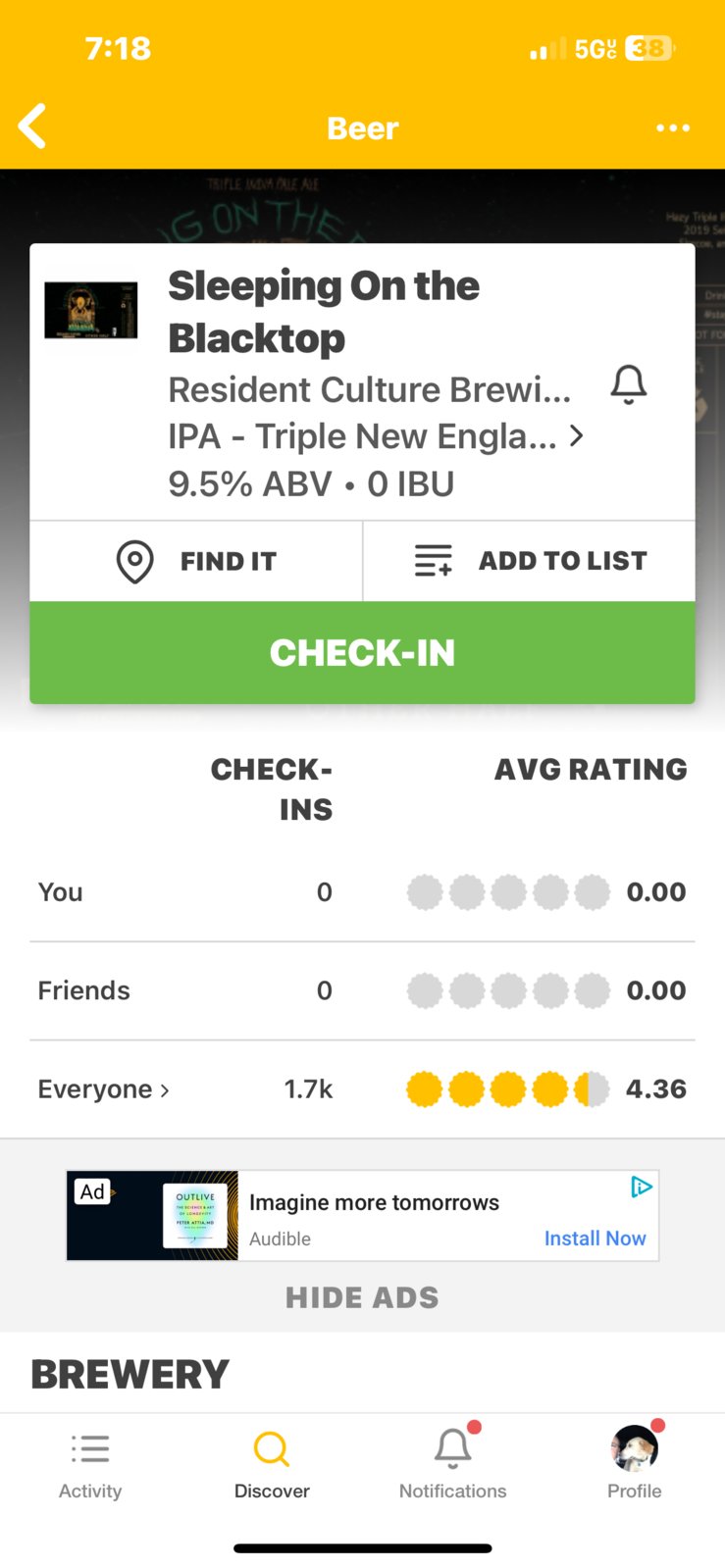Image resolution: width=725 pixels, height=1568 pixels.
Task: Go back using the top-left arrow
Action: pyautogui.click(x=32, y=126)
